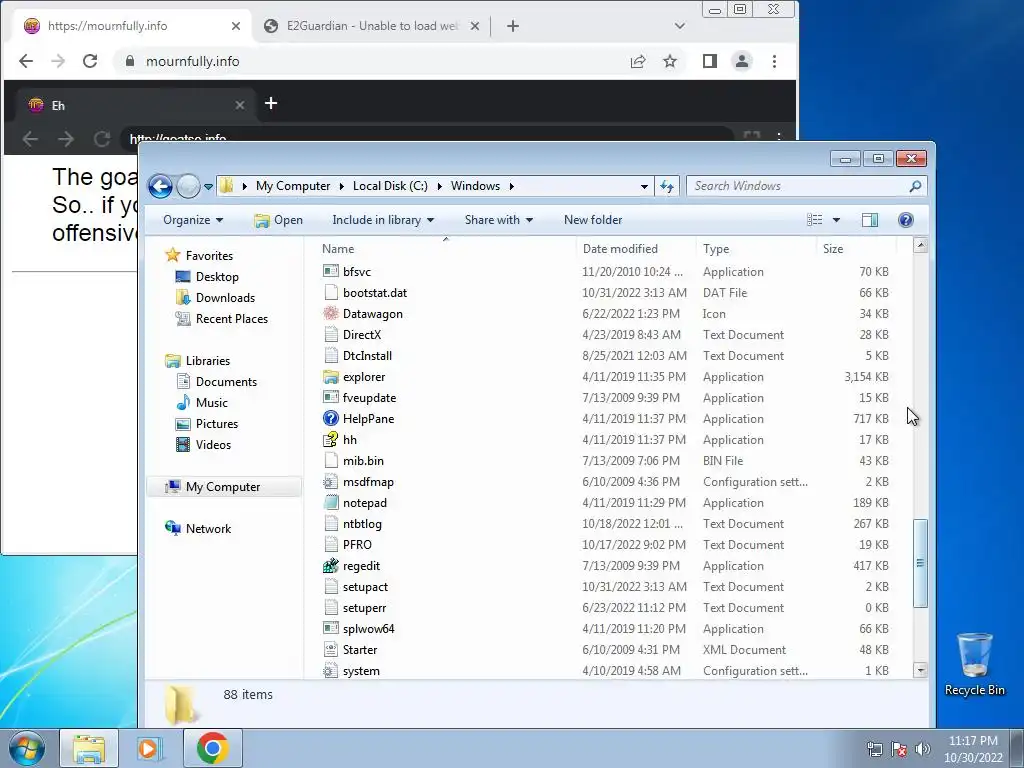1024x768 pixels.
Task: Open Windows Start menu
Action: tap(26, 748)
